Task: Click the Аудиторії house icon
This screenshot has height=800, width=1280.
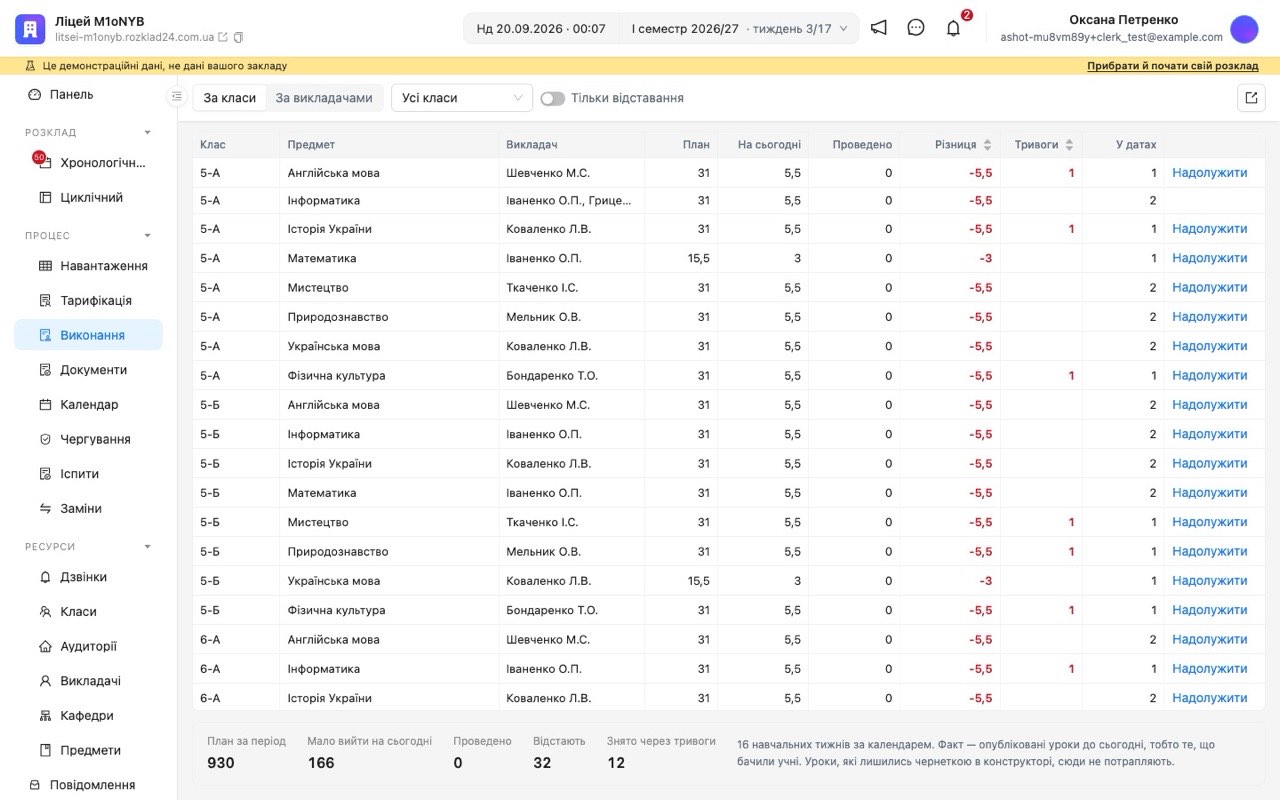Action: coord(45,646)
